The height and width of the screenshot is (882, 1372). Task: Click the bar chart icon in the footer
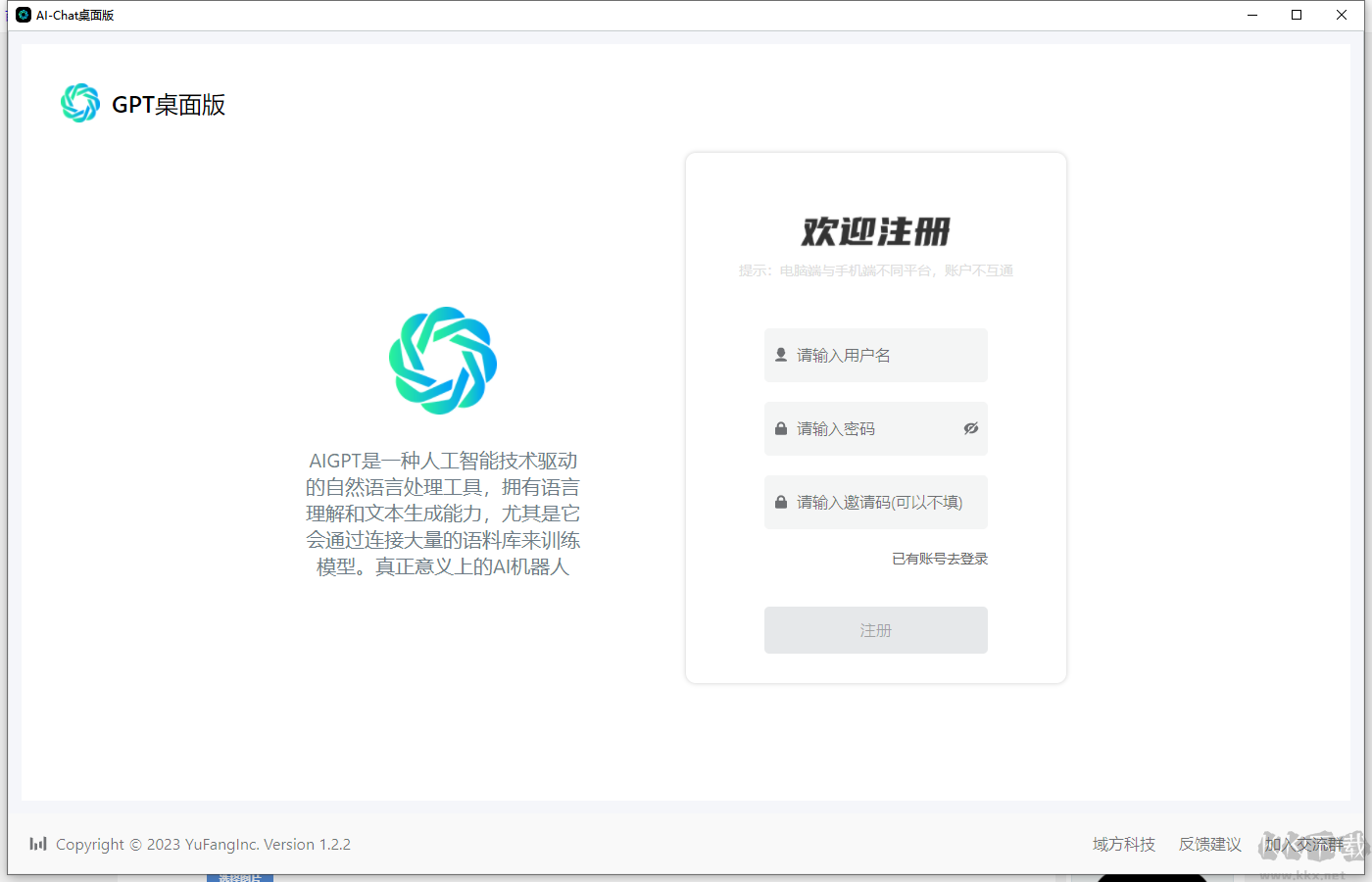point(37,844)
